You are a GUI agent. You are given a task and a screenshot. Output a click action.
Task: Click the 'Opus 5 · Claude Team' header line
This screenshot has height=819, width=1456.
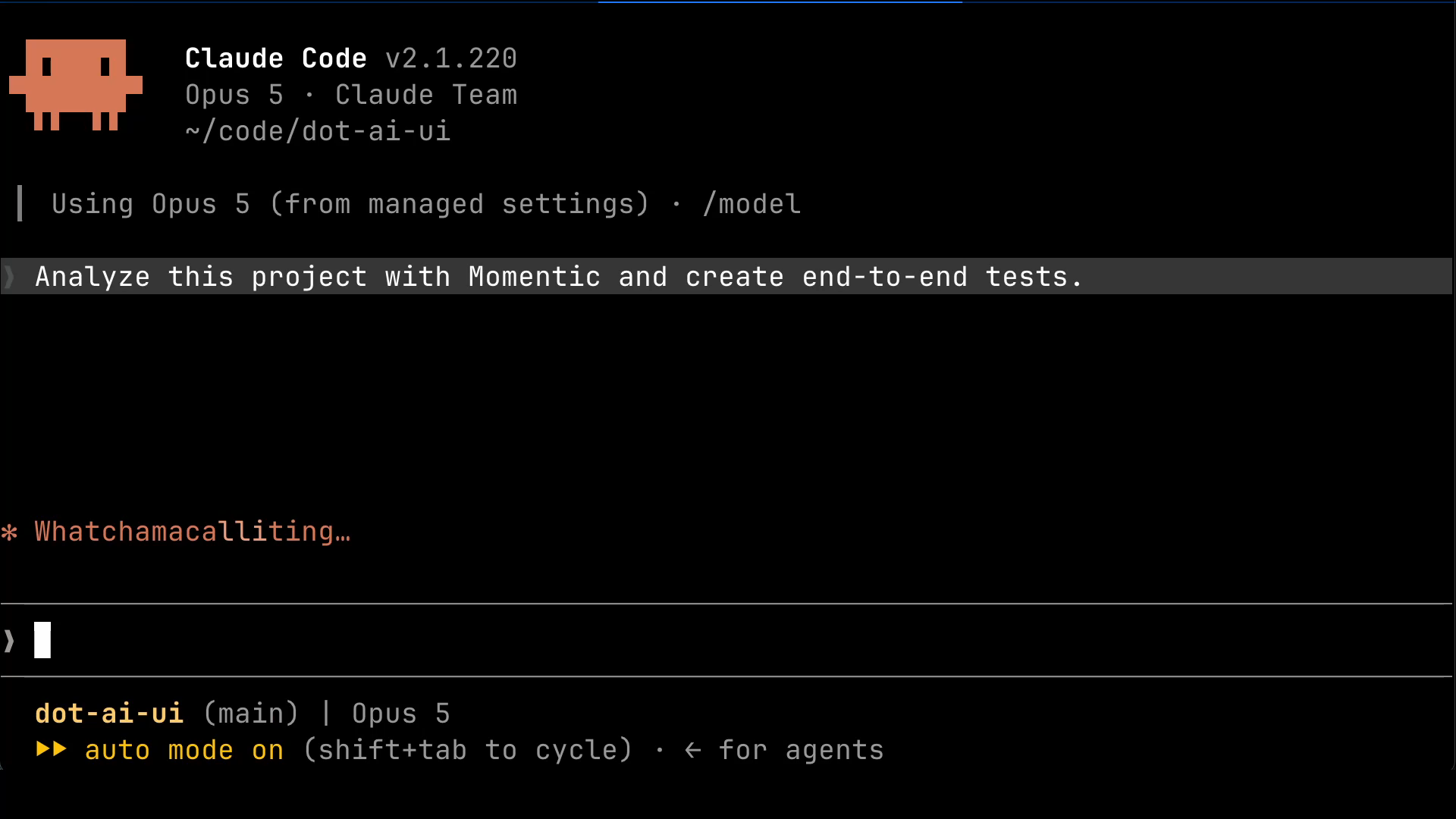pos(351,95)
